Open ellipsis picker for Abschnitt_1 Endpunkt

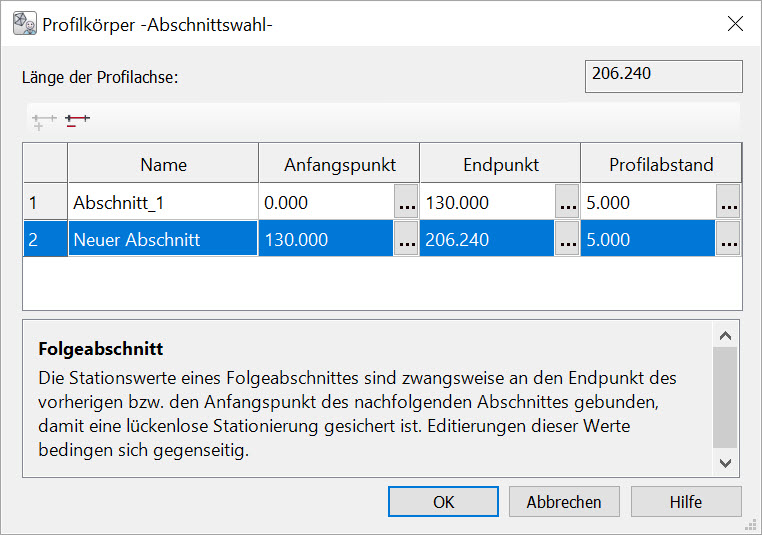click(x=567, y=203)
